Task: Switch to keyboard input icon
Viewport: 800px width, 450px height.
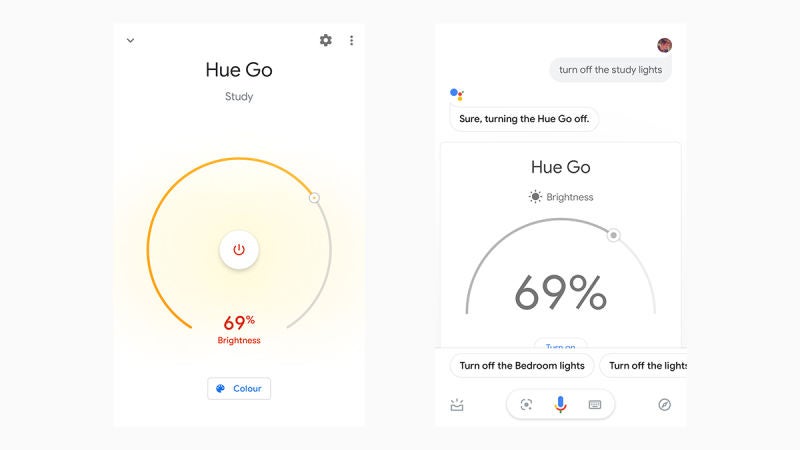Action: coord(595,404)
